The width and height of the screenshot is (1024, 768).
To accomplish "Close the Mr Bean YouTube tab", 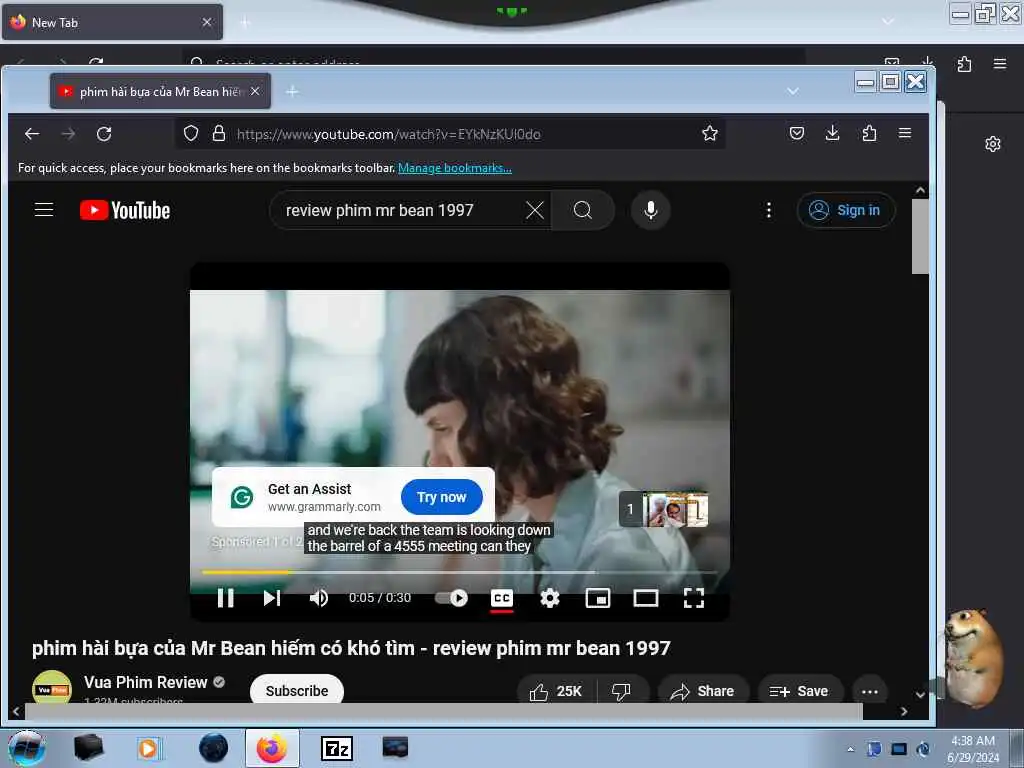I will 255,91.
